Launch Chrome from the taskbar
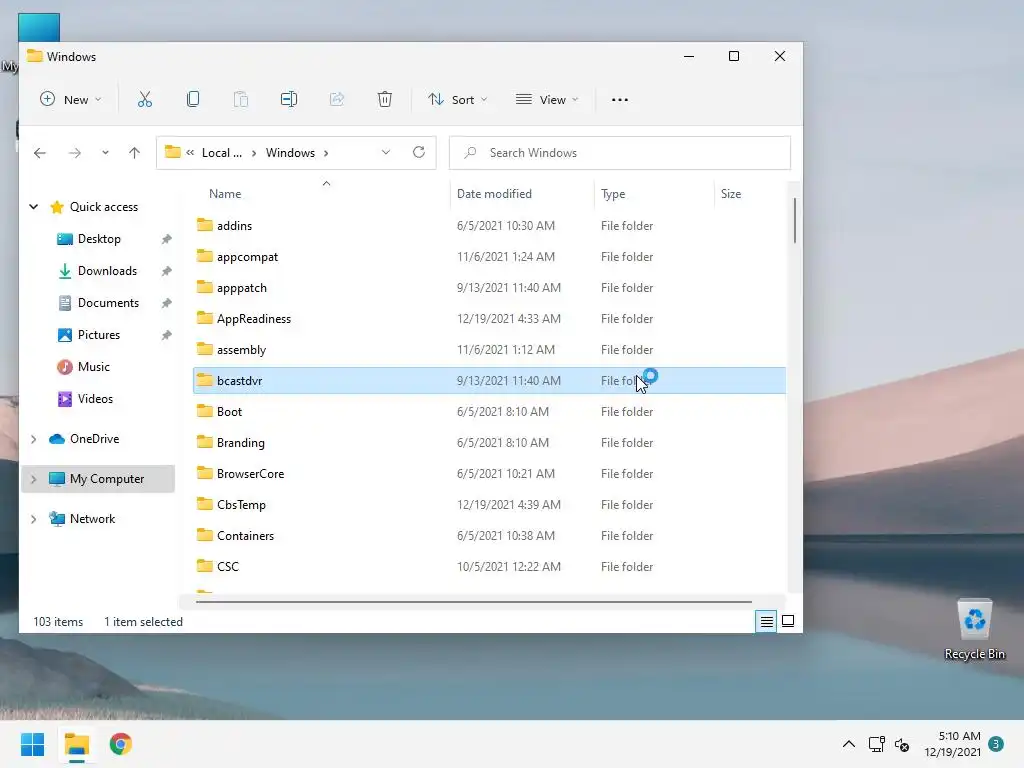The width and height of the screenshot is (1024, 768). pos(121,744)
